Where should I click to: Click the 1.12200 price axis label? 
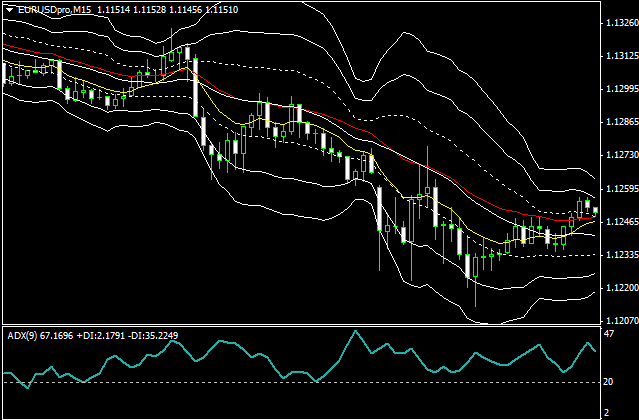[x=620, y=288]
